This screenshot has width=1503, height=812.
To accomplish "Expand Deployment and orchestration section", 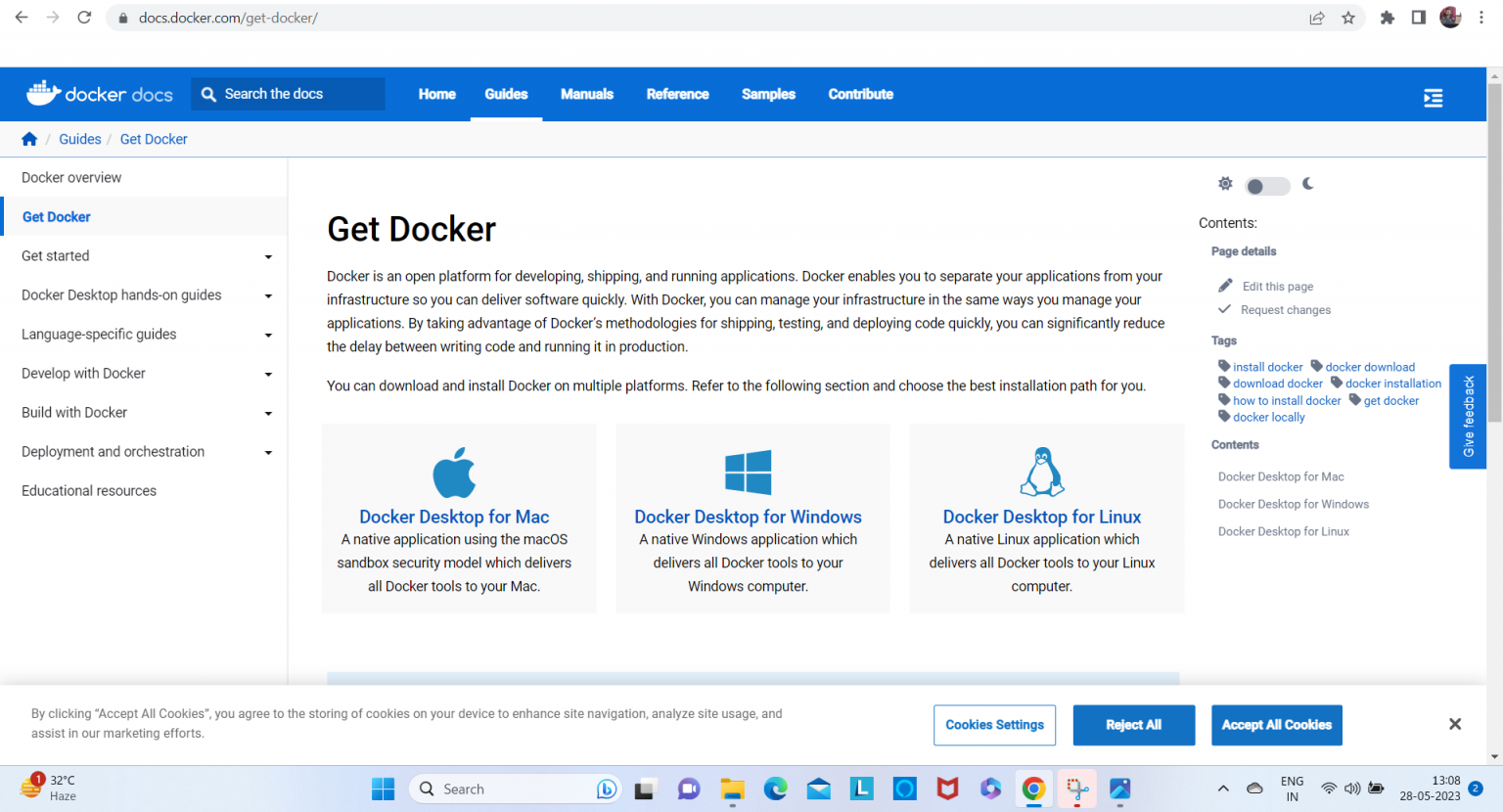I will pos(268,453).
